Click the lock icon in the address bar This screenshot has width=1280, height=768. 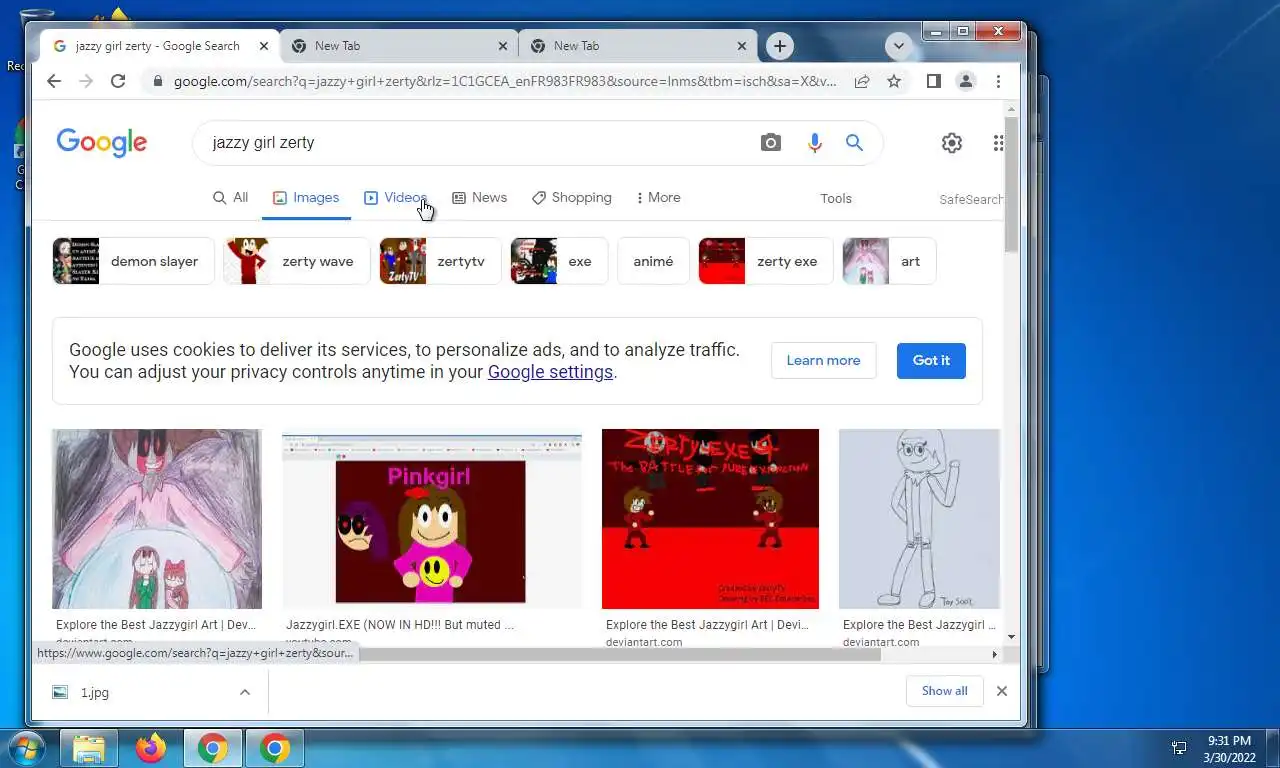click(157, 81)
